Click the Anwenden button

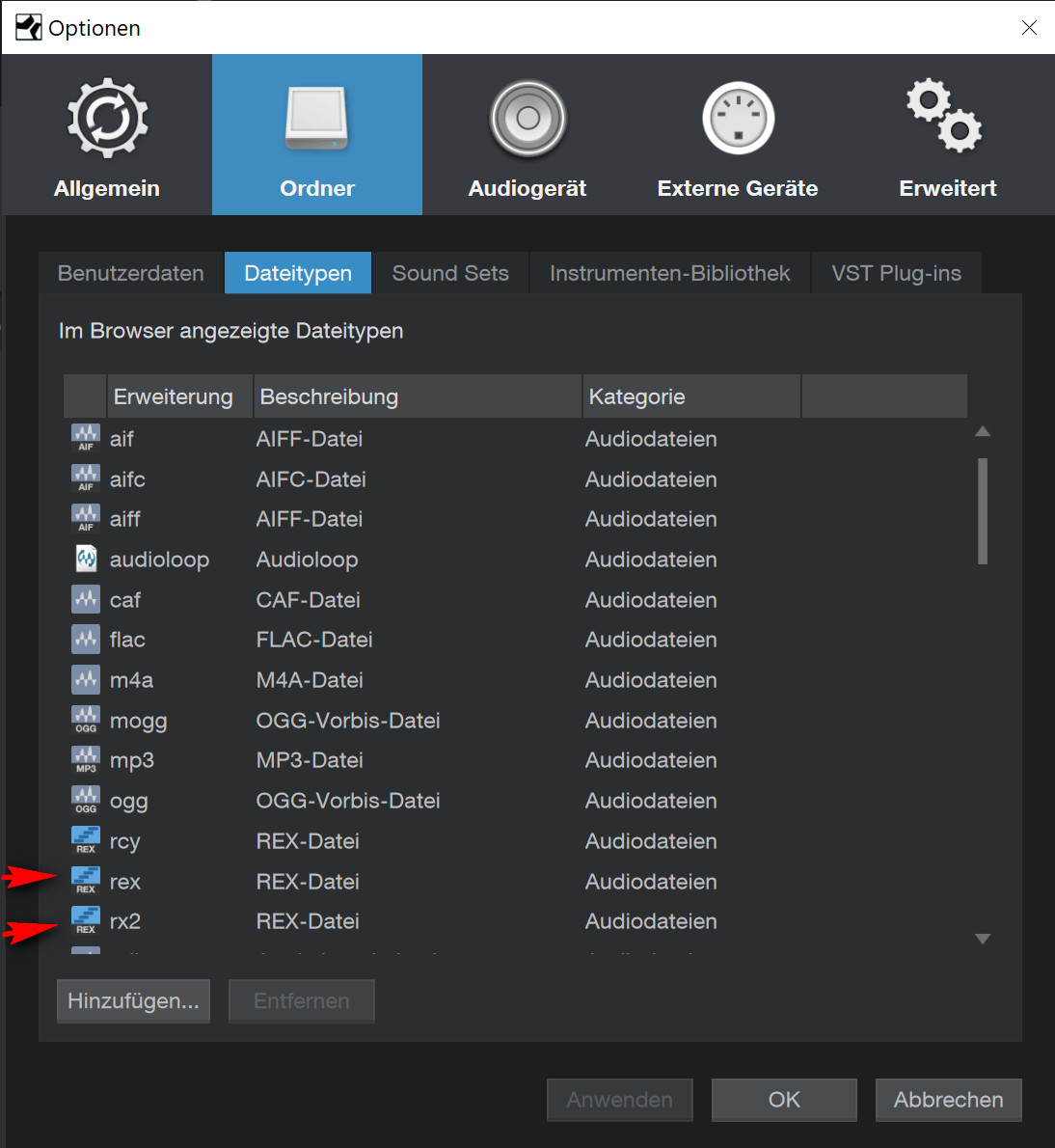tap(620, 1100)
